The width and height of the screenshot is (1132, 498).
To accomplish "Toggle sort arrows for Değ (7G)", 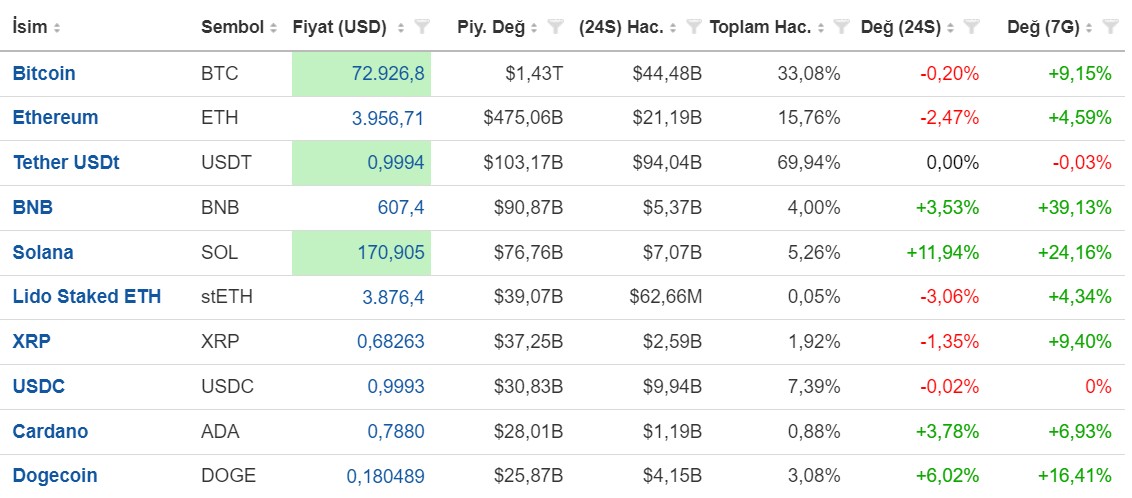I will (1089, 28).
